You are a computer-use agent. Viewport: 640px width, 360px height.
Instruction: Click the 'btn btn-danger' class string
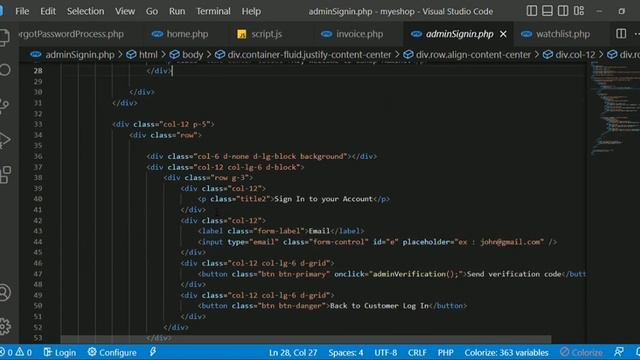click(x=291, y=306)
